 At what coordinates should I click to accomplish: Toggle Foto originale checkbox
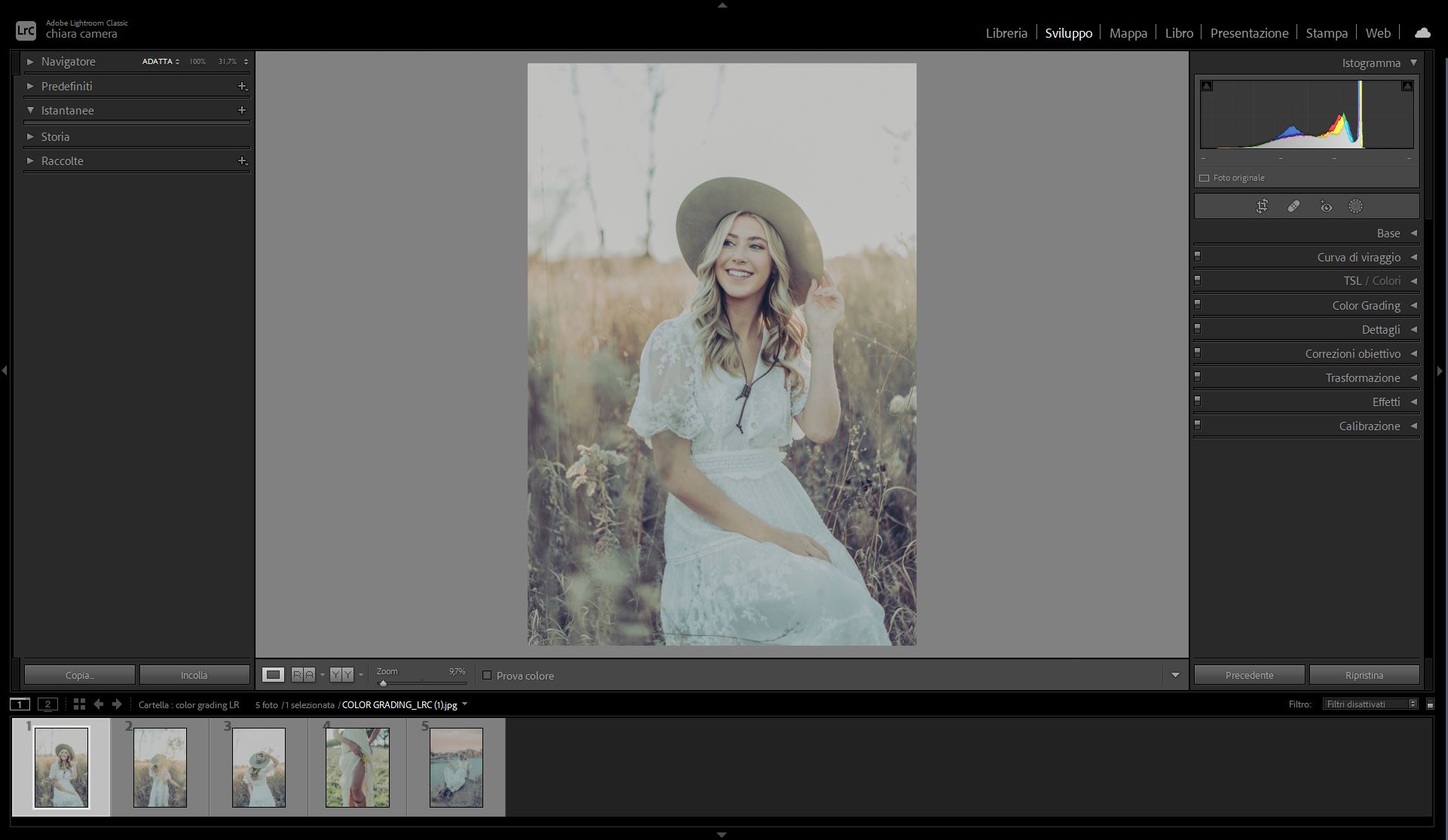tap(1204, 179)
